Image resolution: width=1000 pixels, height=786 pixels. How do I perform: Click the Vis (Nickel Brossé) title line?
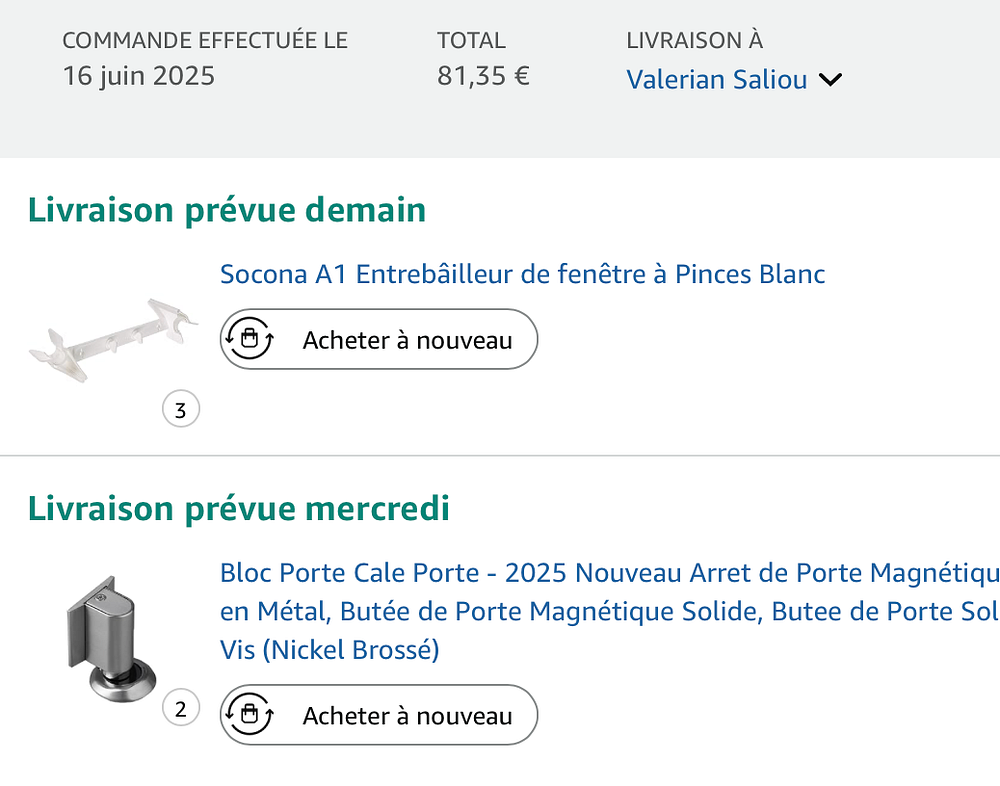click(x=329, y=650)
